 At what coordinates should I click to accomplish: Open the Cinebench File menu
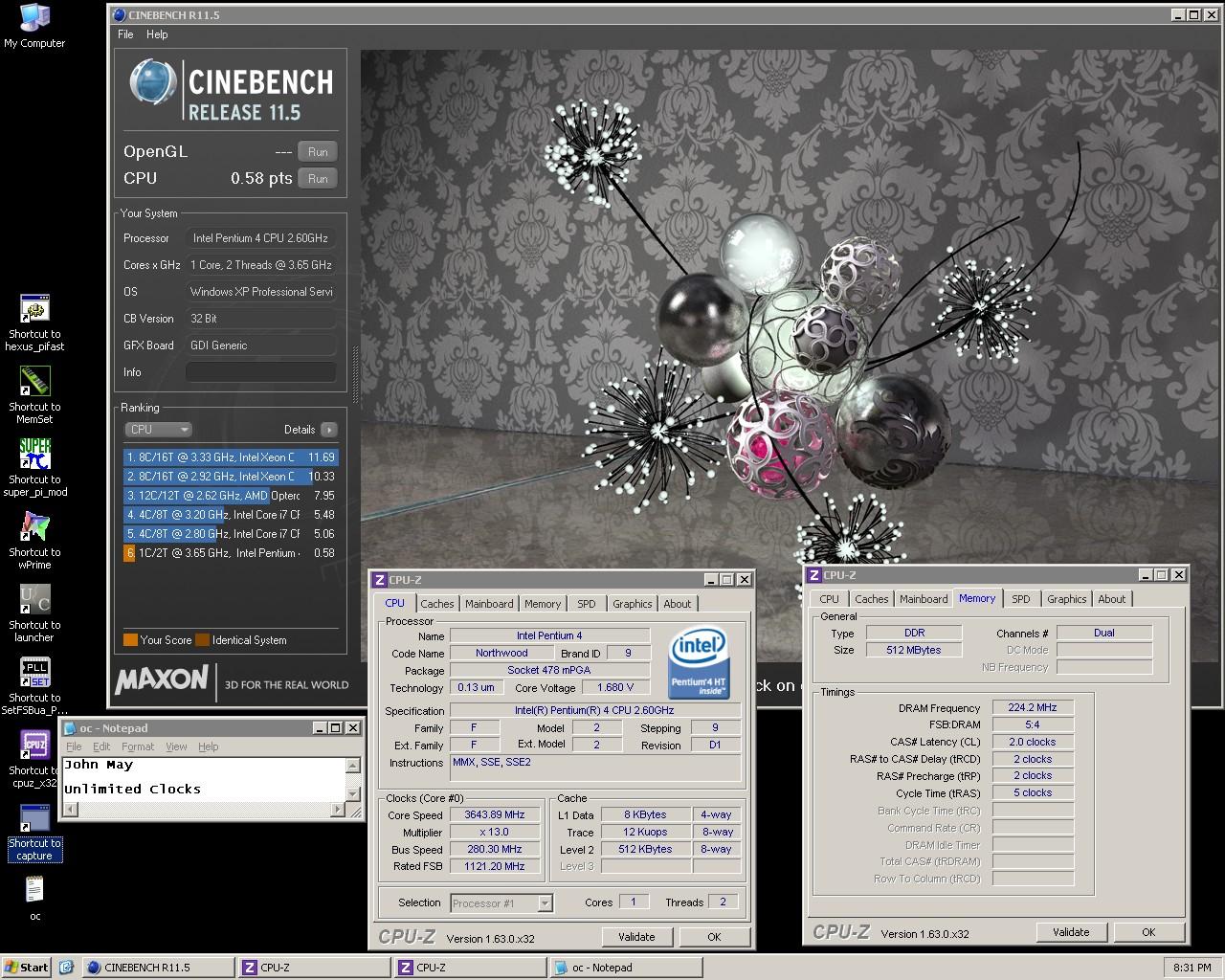pyautogui.click(x=125, y=34)
